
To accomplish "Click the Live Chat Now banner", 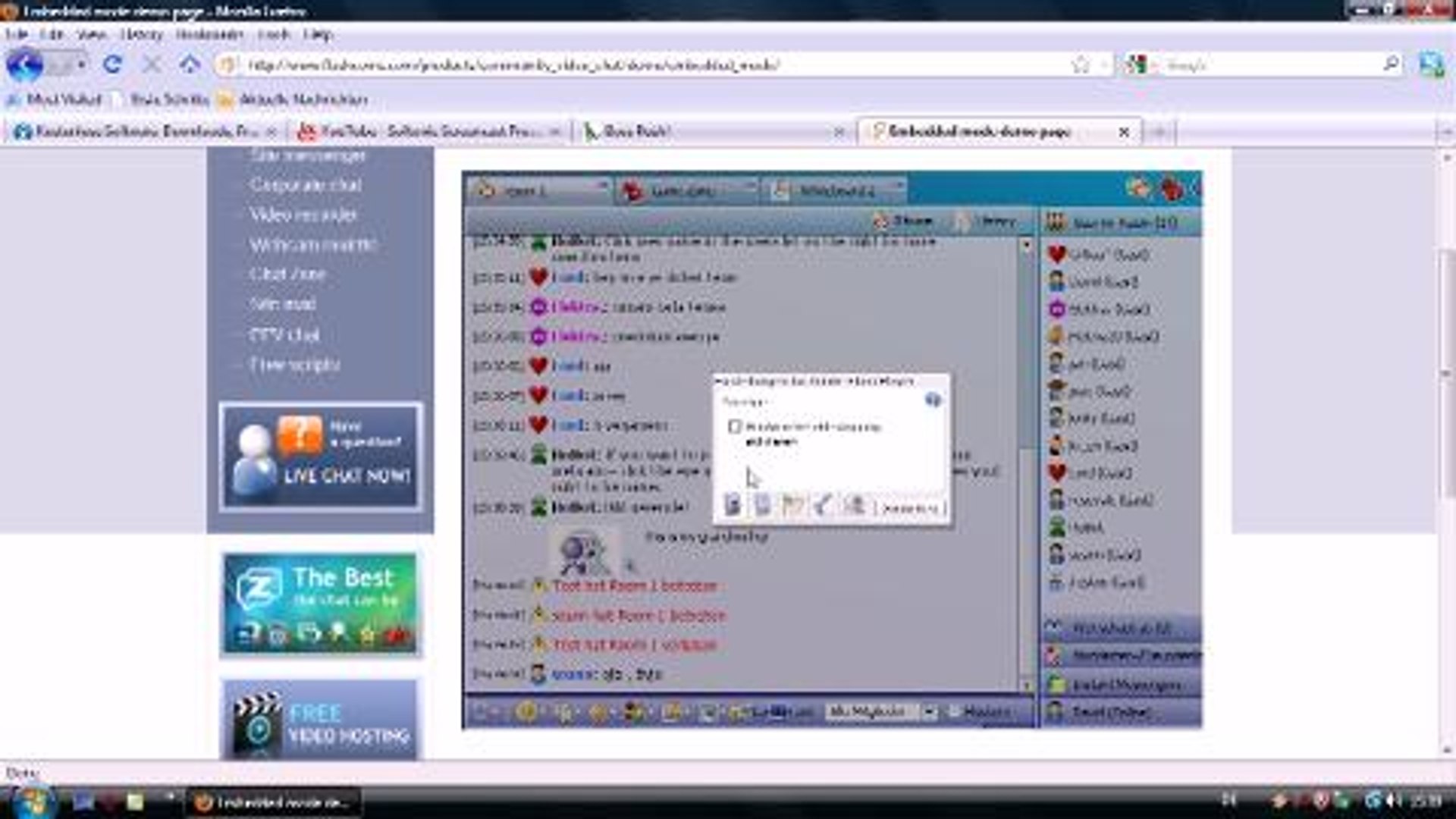I will coord(321,457).
